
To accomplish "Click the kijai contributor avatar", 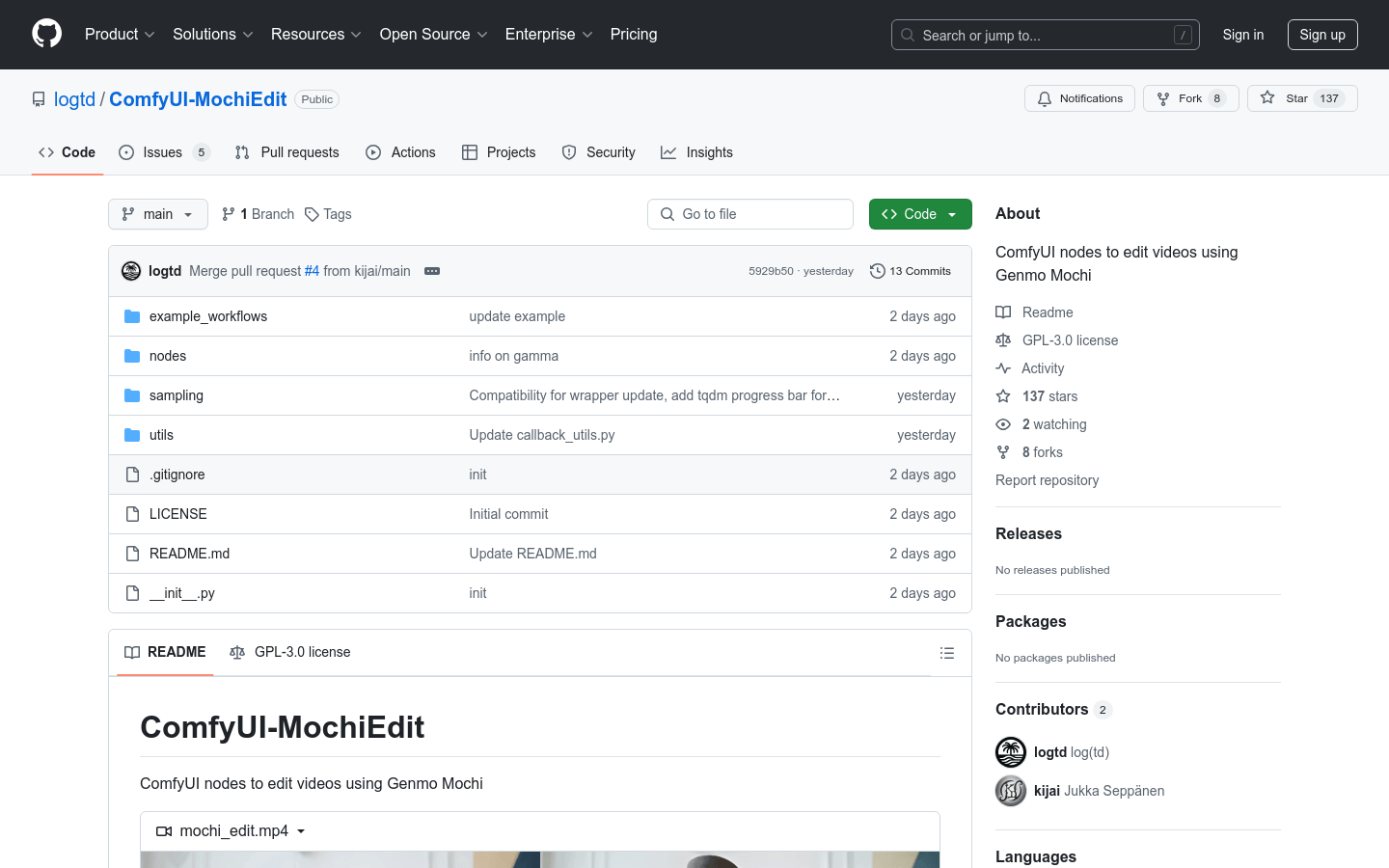I will [x=1011, y=791].
